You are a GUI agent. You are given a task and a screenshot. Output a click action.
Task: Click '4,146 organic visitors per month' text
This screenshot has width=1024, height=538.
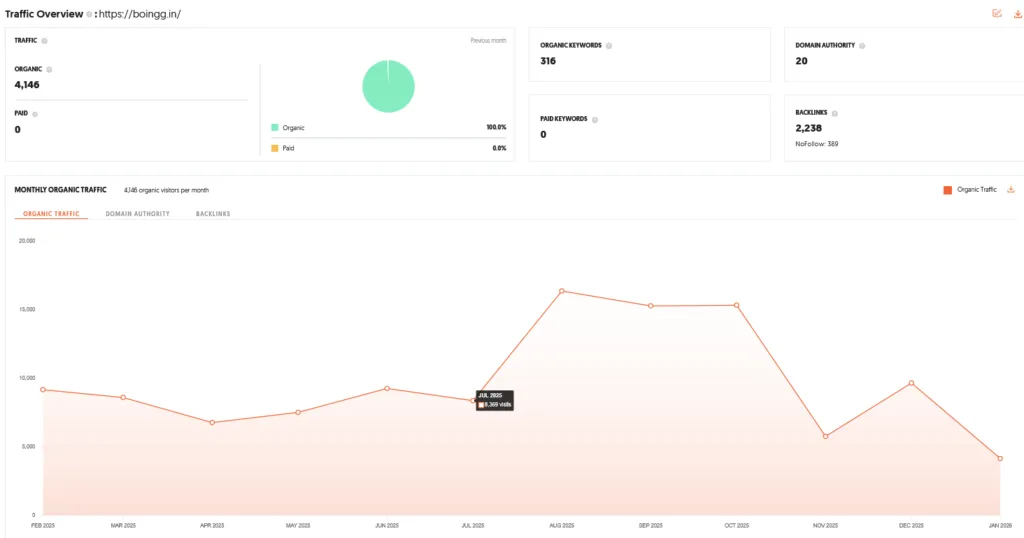pyautogui.click(x=167, y=191)
